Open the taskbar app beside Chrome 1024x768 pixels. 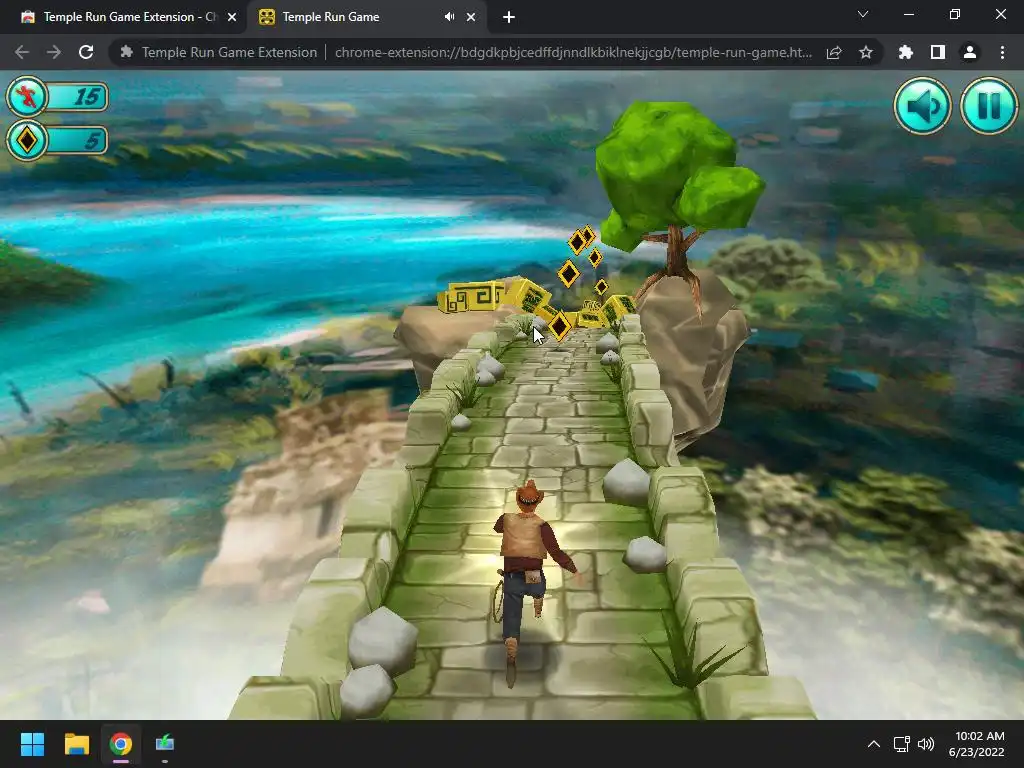pos(165,744)
